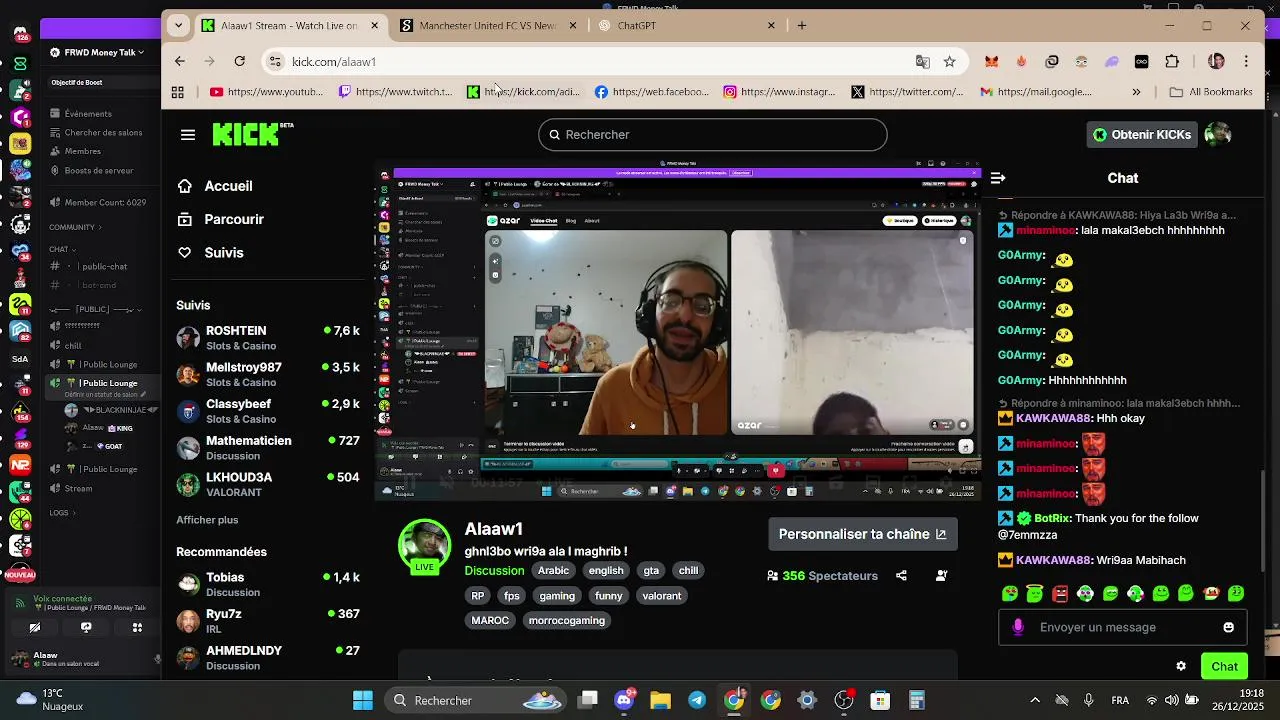Collapse the chat panel with the arrow icon
Image resolution: width=1280 pixels, height=720 pixels.
tap(997, 178)
